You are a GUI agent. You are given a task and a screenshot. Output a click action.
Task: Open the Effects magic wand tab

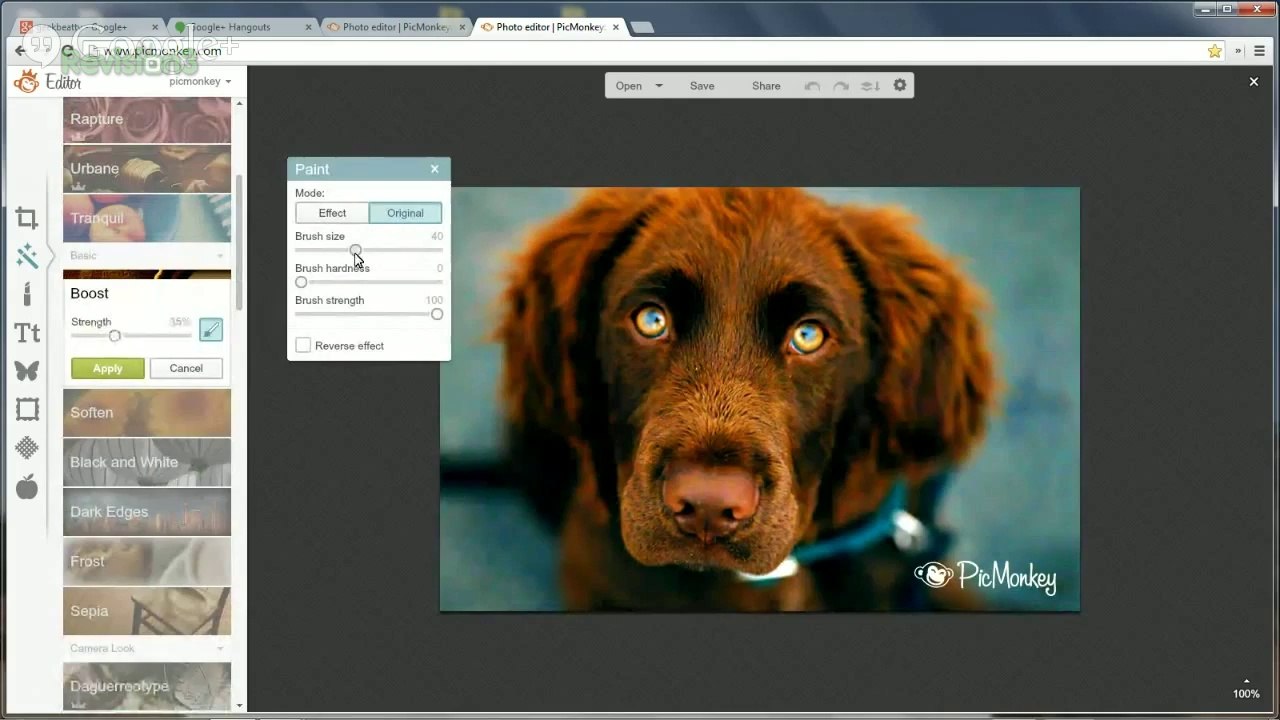(x=27, y=256)
